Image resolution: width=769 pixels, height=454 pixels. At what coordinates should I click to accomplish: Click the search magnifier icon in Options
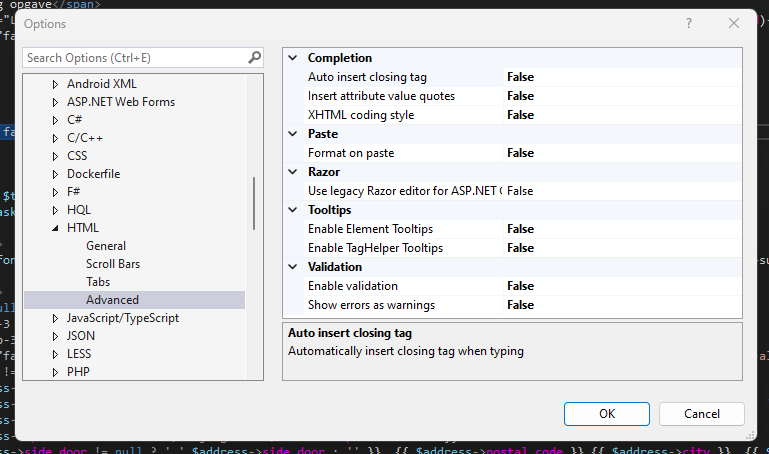[255, 58]
